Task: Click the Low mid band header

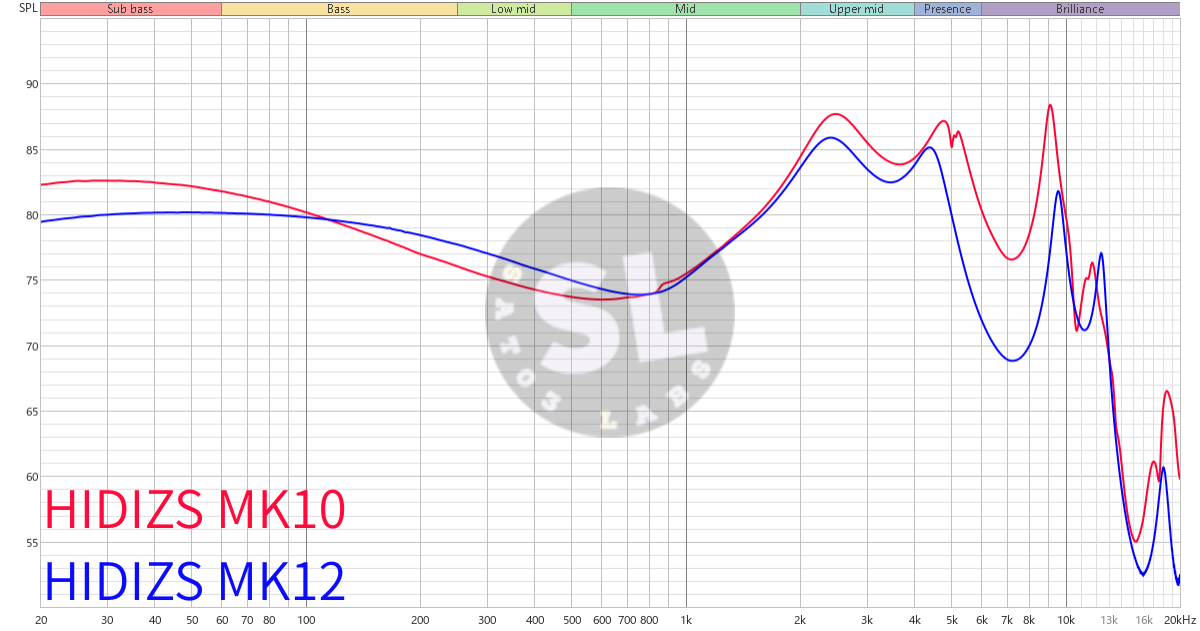Action: tap(514, 9)
